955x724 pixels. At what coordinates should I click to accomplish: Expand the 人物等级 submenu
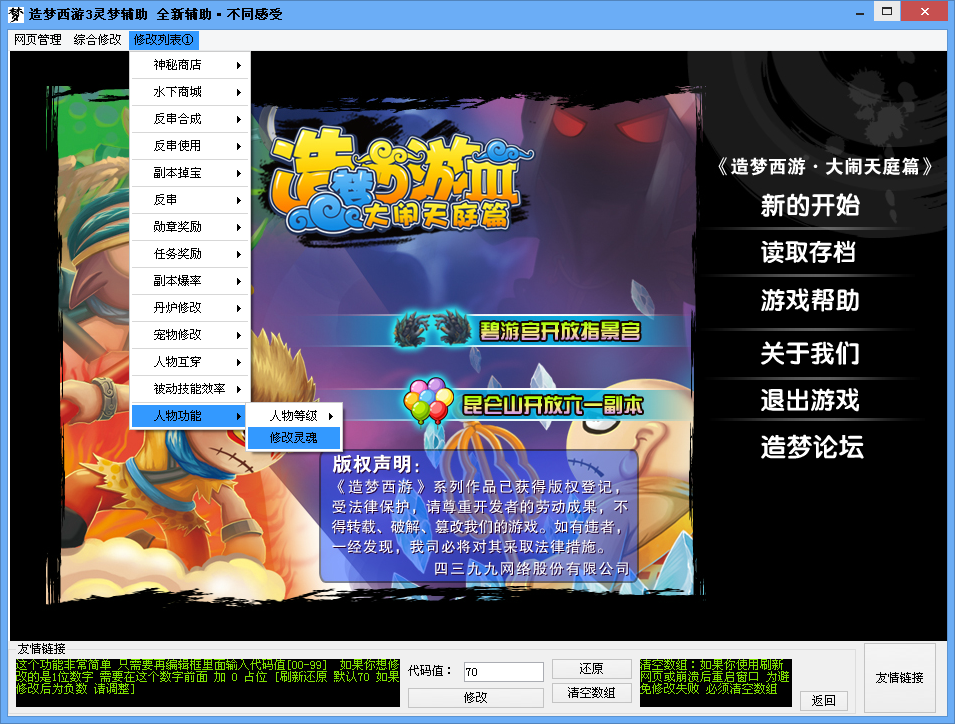294,416
